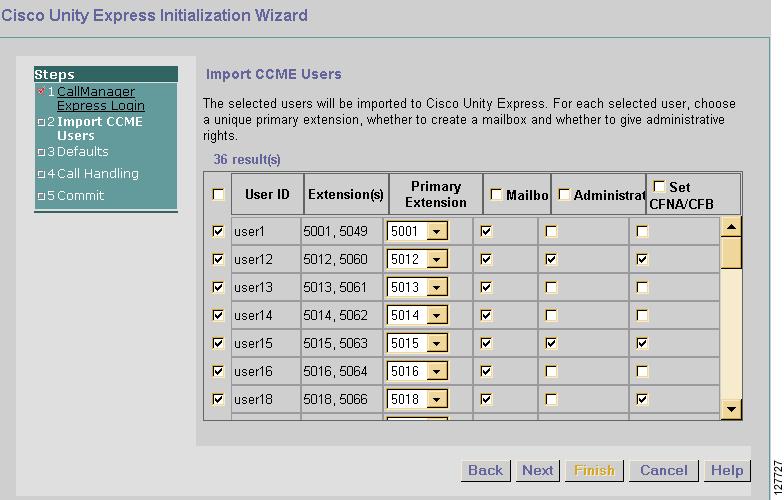Click extensions cell '5015, 5063'
The image size is (784, 500).
(x=342, y=343)
